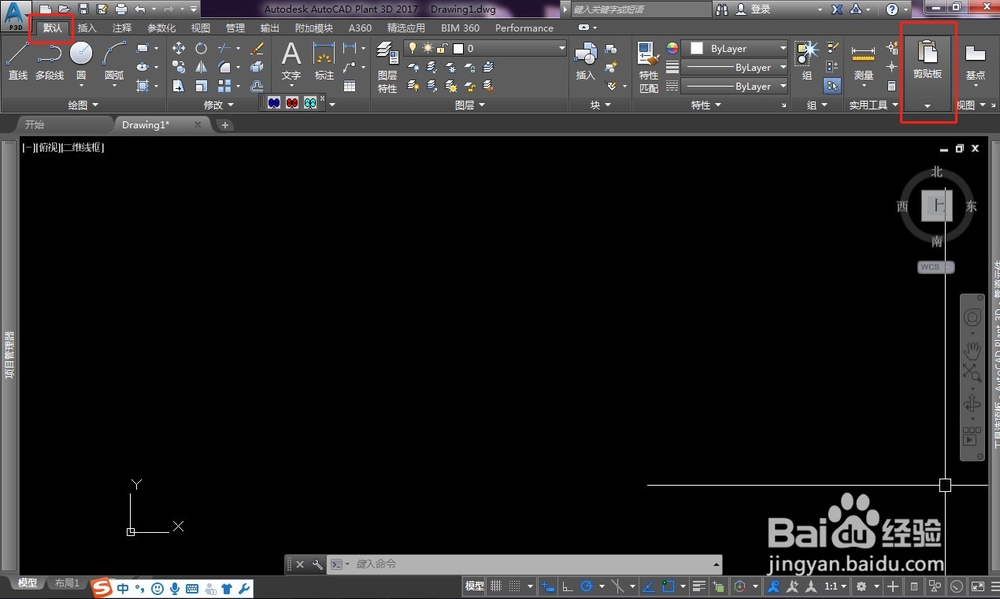1000x599 pixels.
Task: Toggle group selection mode in Group panel
Action: [832, 85]
